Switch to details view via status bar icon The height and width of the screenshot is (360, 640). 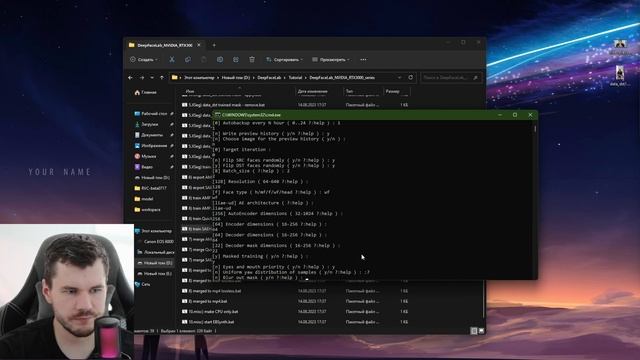pyautogui.click(x=474, y=331)
